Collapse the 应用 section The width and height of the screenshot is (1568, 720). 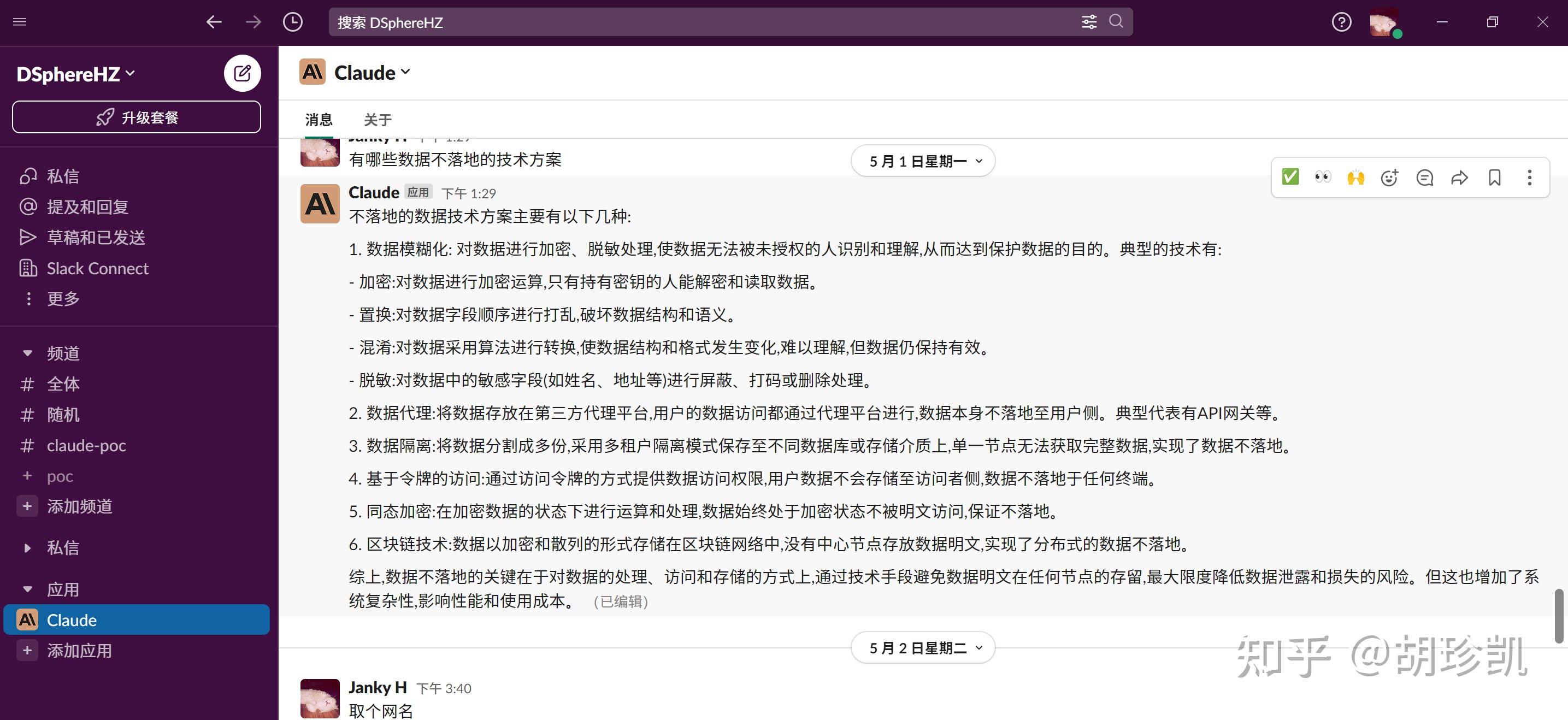tap(27, 589)
